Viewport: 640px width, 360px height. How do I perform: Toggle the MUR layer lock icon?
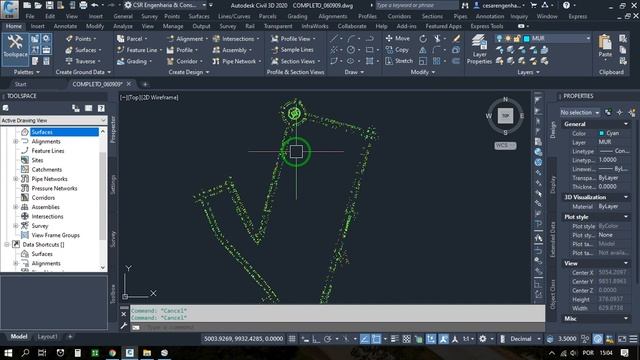pyautogui.click(x=517, y=38)
